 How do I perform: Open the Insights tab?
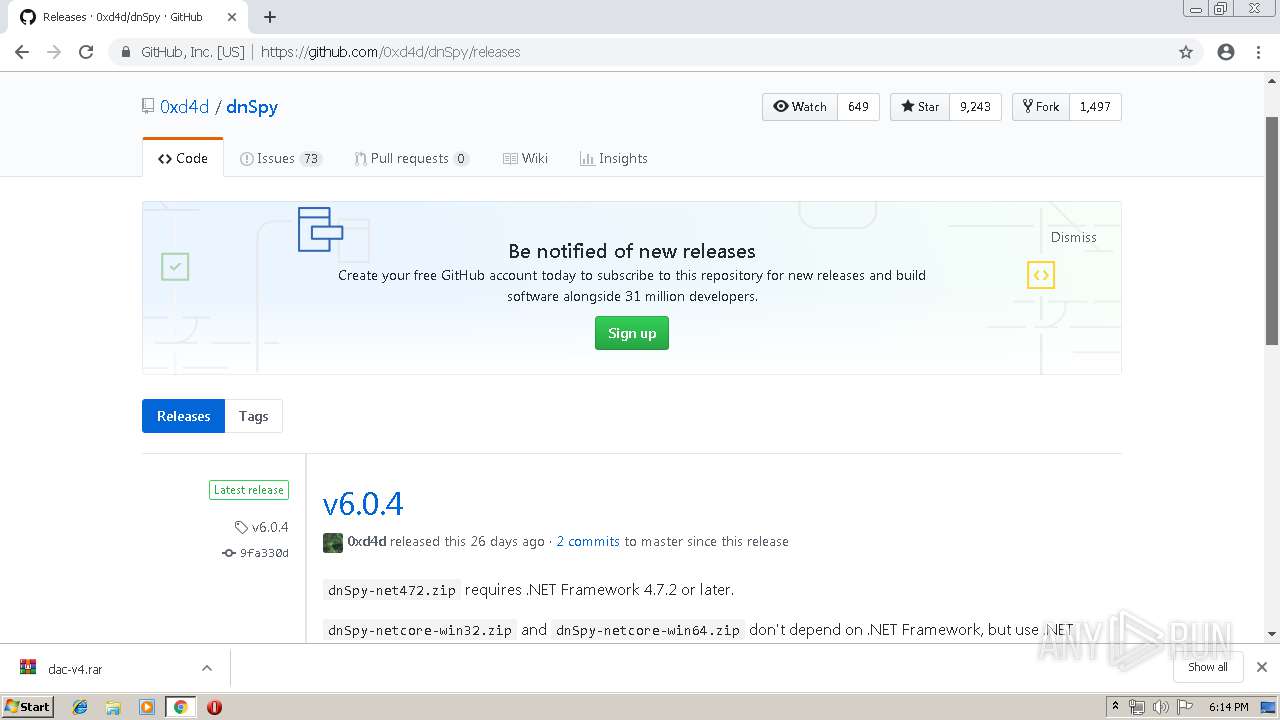(614, 158)
